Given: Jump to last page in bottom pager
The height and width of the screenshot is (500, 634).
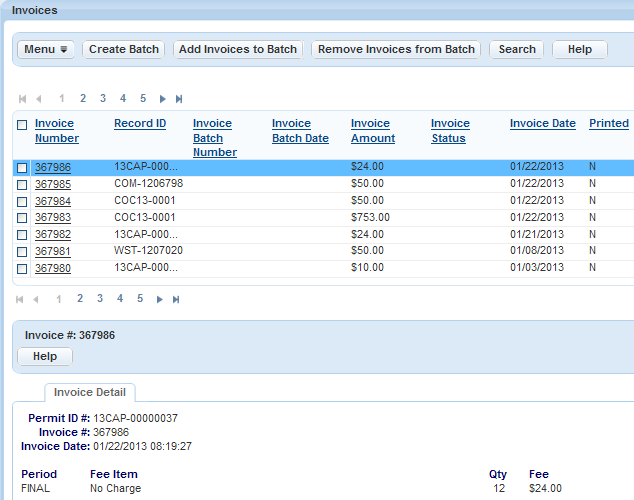Looking at the screenshot, I should (179, 299).
